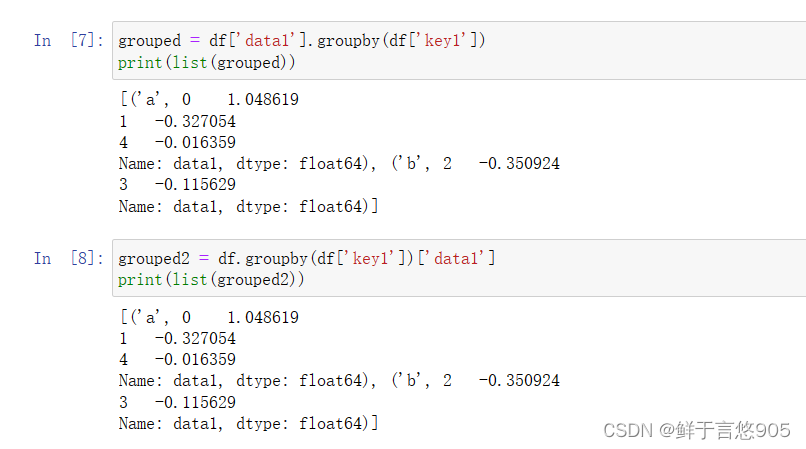The height and width of the screenshot is (449, 806).
Task: Click the print(list(grouped)) code line
Action: pos(206,62)
